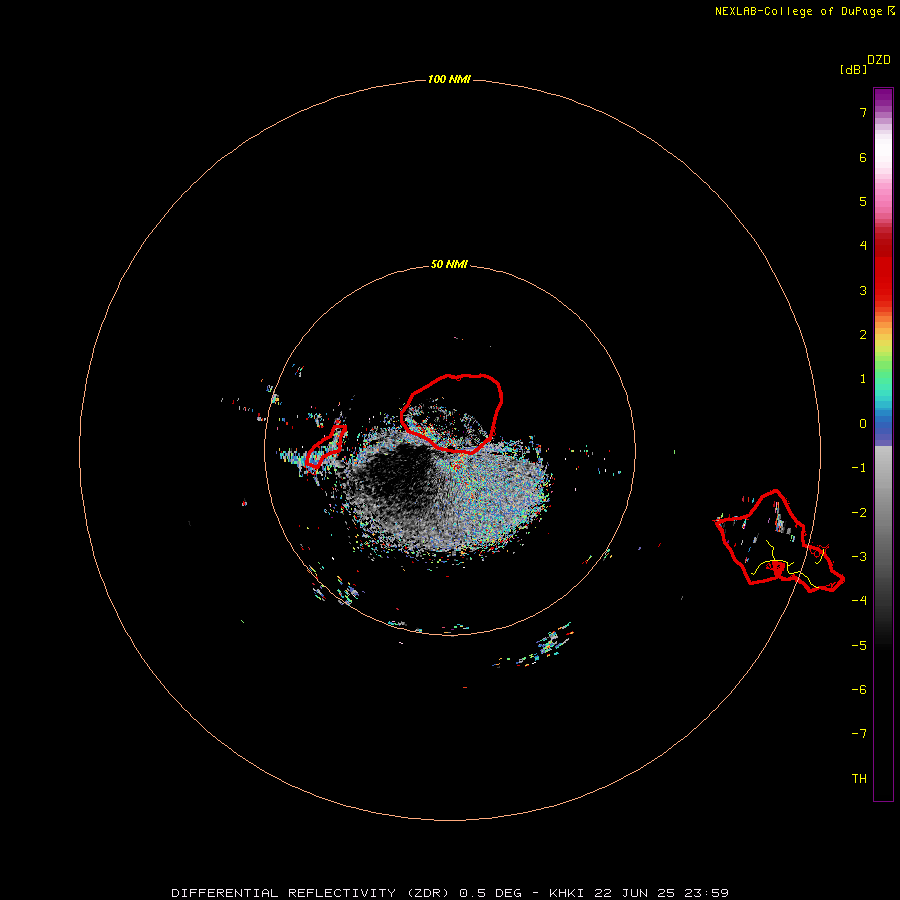The height and width of the screenshot is (900, 900).
Task: Click the '50 NMI' range ring label
Action: click(x=449, y=264)
